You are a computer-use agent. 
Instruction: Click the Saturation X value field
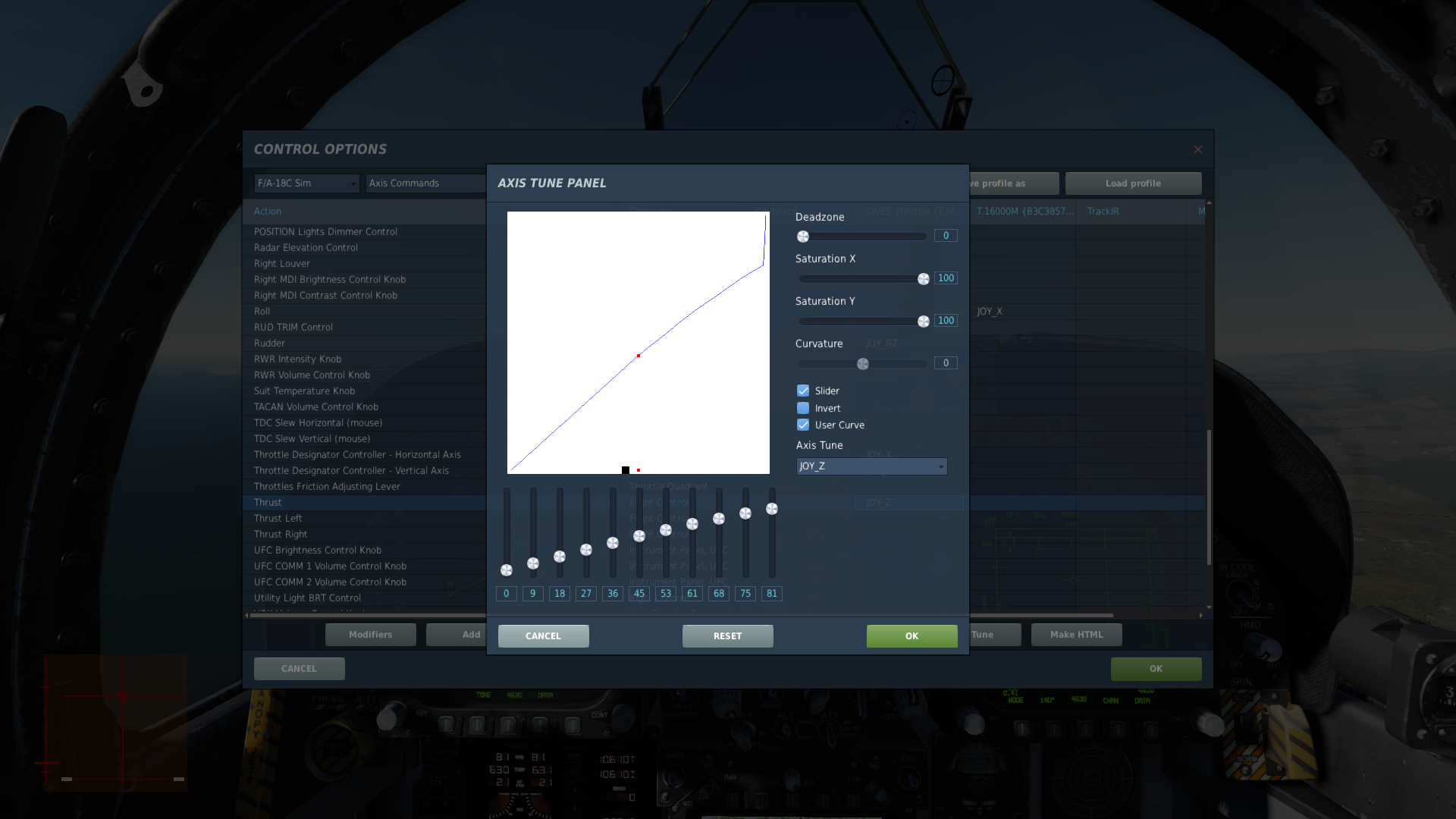[x=946, y=278]
